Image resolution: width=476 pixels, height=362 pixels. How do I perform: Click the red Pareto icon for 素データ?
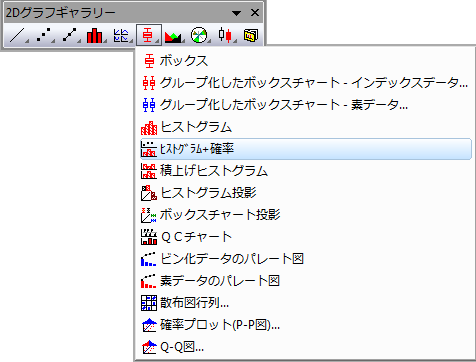149,281
